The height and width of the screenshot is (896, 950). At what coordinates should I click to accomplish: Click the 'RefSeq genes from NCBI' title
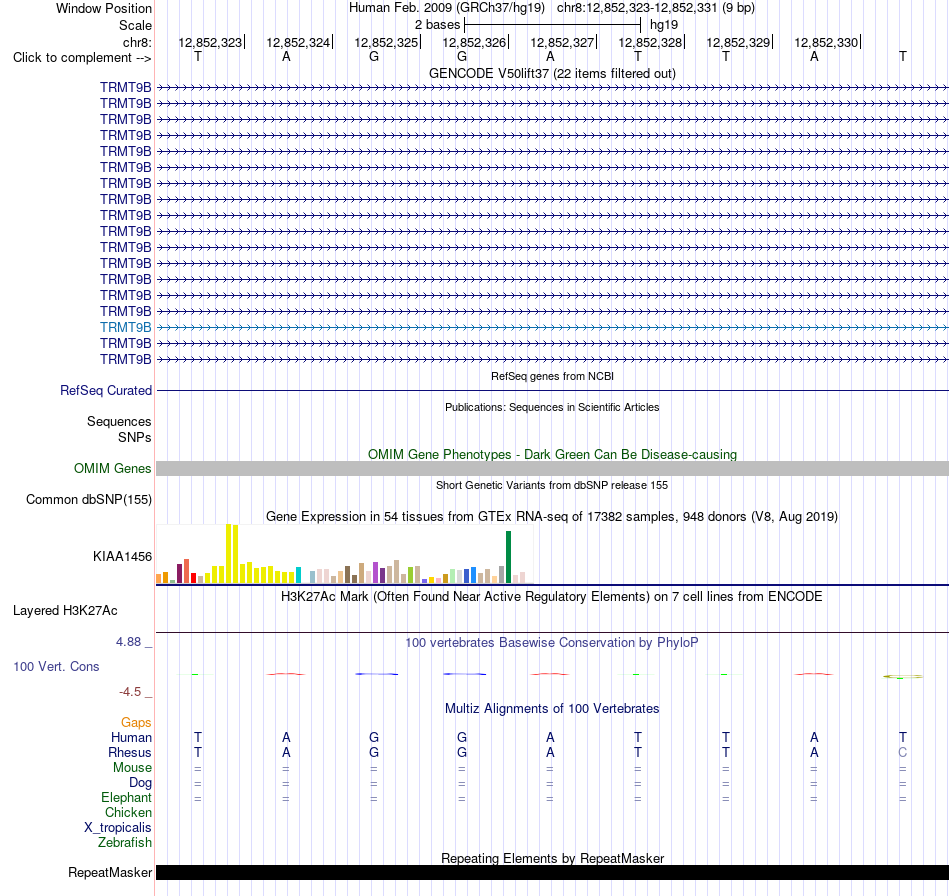click(552, 376)
